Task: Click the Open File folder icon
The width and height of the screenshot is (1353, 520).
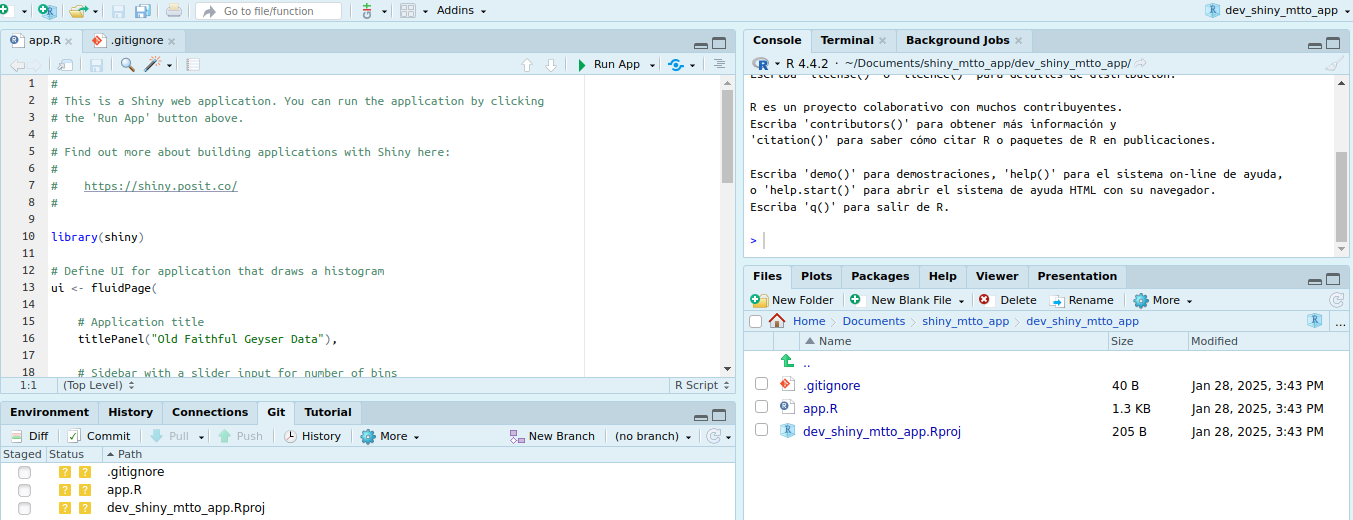Action: tap(78, 11)
